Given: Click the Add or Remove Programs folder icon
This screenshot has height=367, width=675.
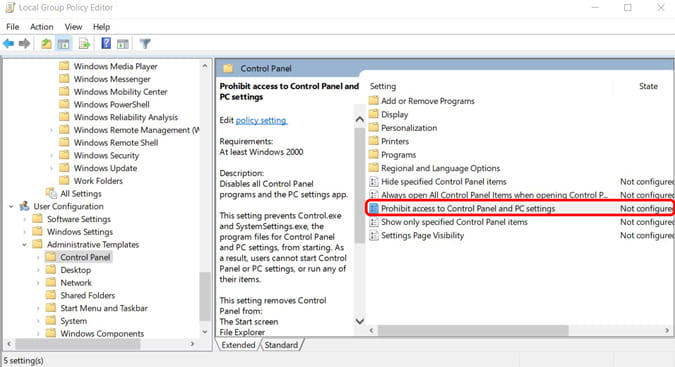Looking at the screenshot, I should pyautogui.click(x=374, y=101).
